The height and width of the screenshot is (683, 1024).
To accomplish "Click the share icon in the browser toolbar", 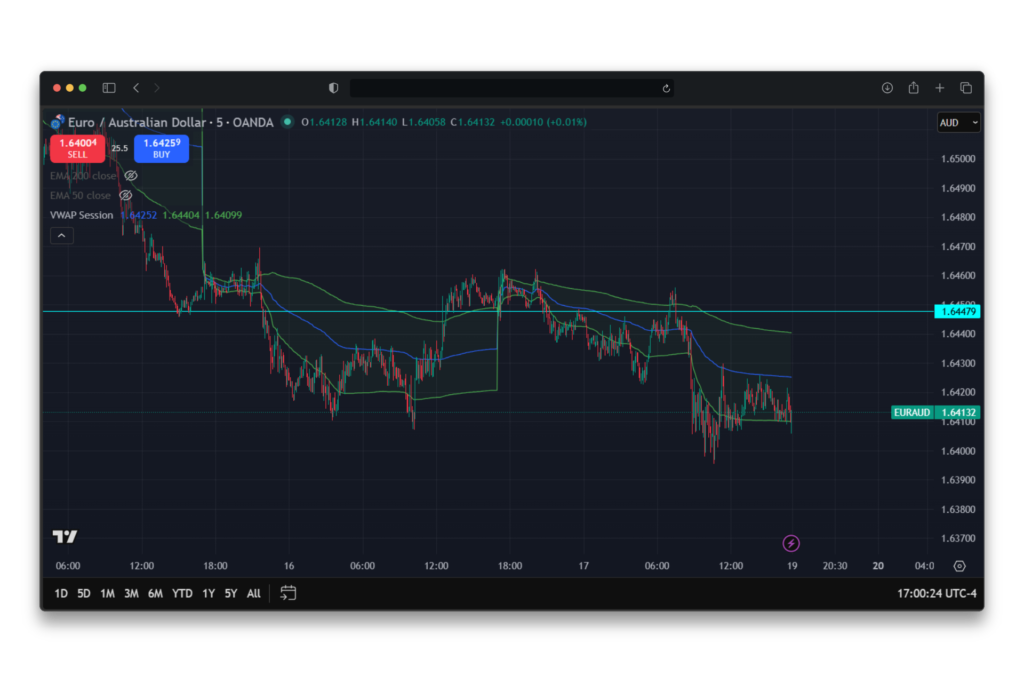I will pos(913,87).
